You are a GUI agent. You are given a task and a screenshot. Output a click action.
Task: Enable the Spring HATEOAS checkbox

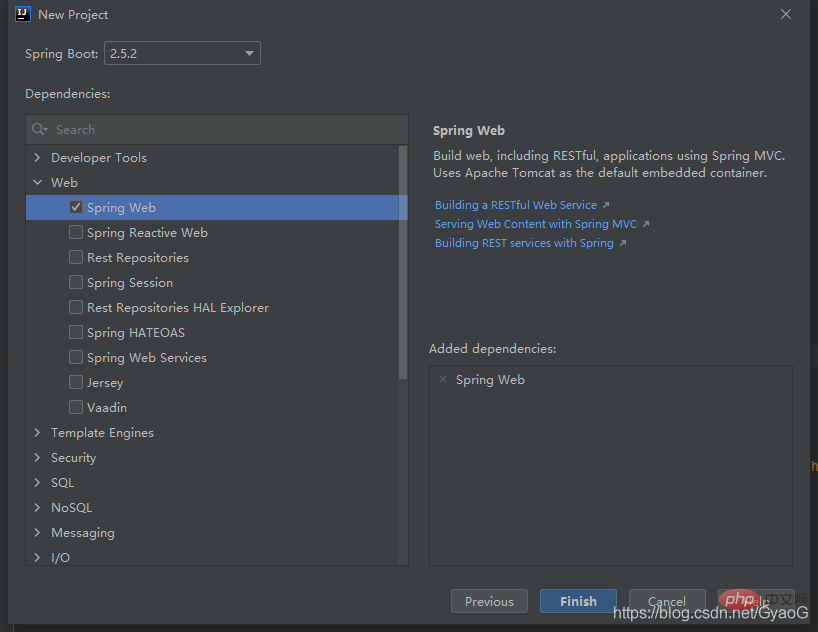click(x=76, y=332)
